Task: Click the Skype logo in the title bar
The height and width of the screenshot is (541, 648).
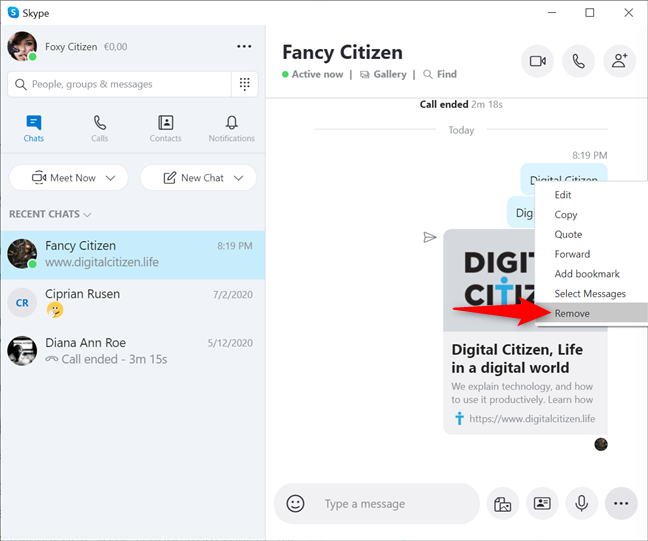Action: [13, 13]
